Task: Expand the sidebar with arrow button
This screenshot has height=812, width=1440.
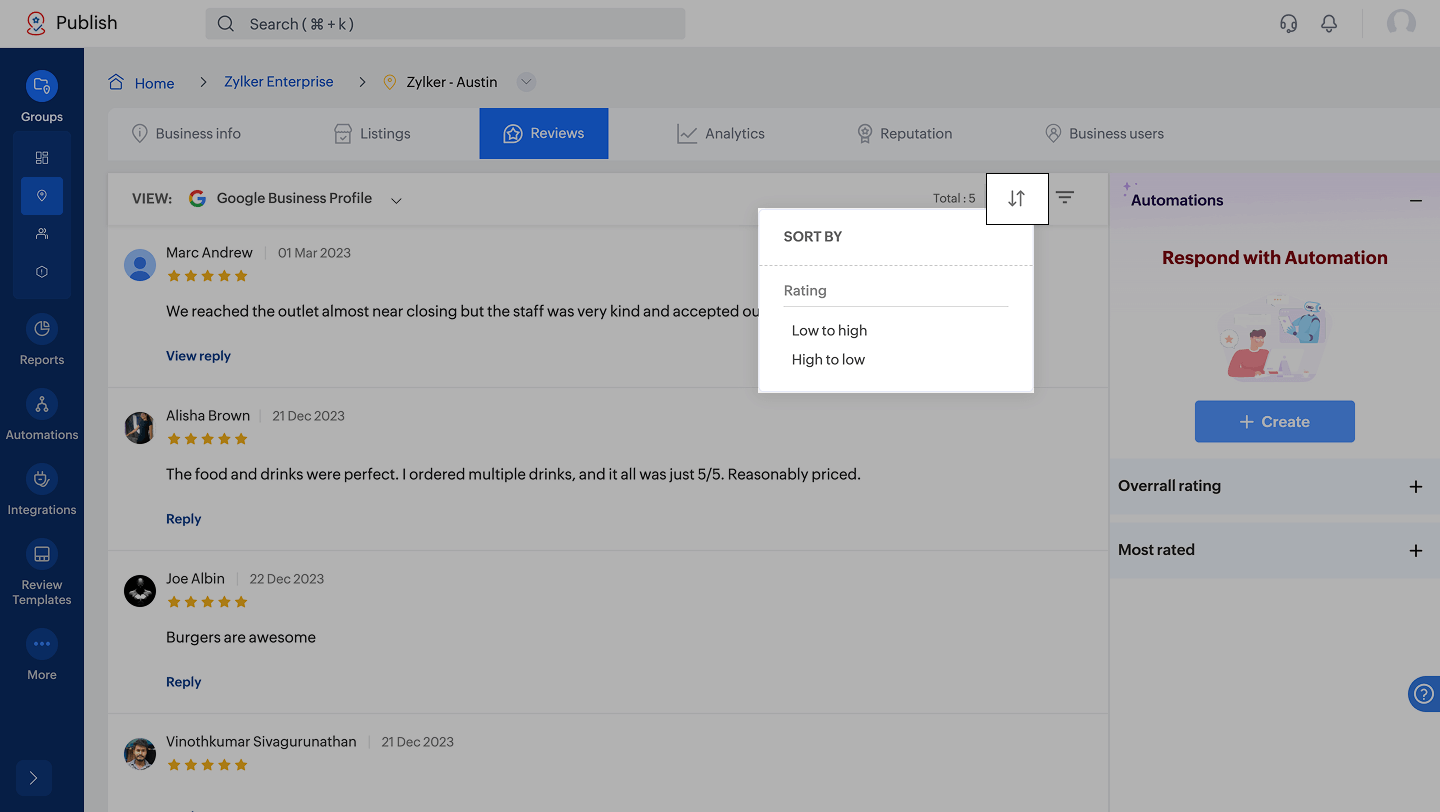Action: 34,778
